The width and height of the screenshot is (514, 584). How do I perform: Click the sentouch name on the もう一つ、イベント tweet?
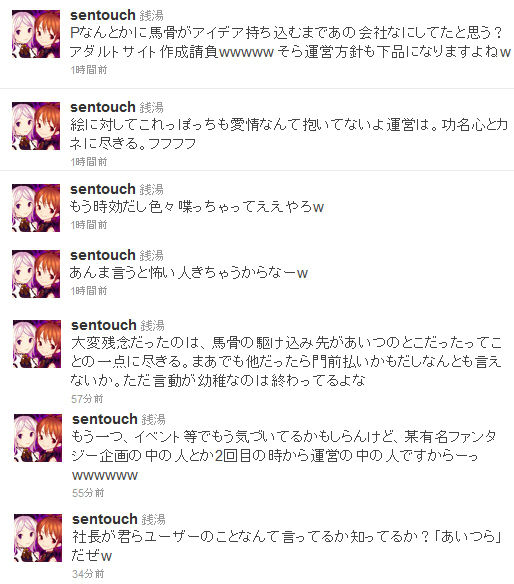coord(105,419)
